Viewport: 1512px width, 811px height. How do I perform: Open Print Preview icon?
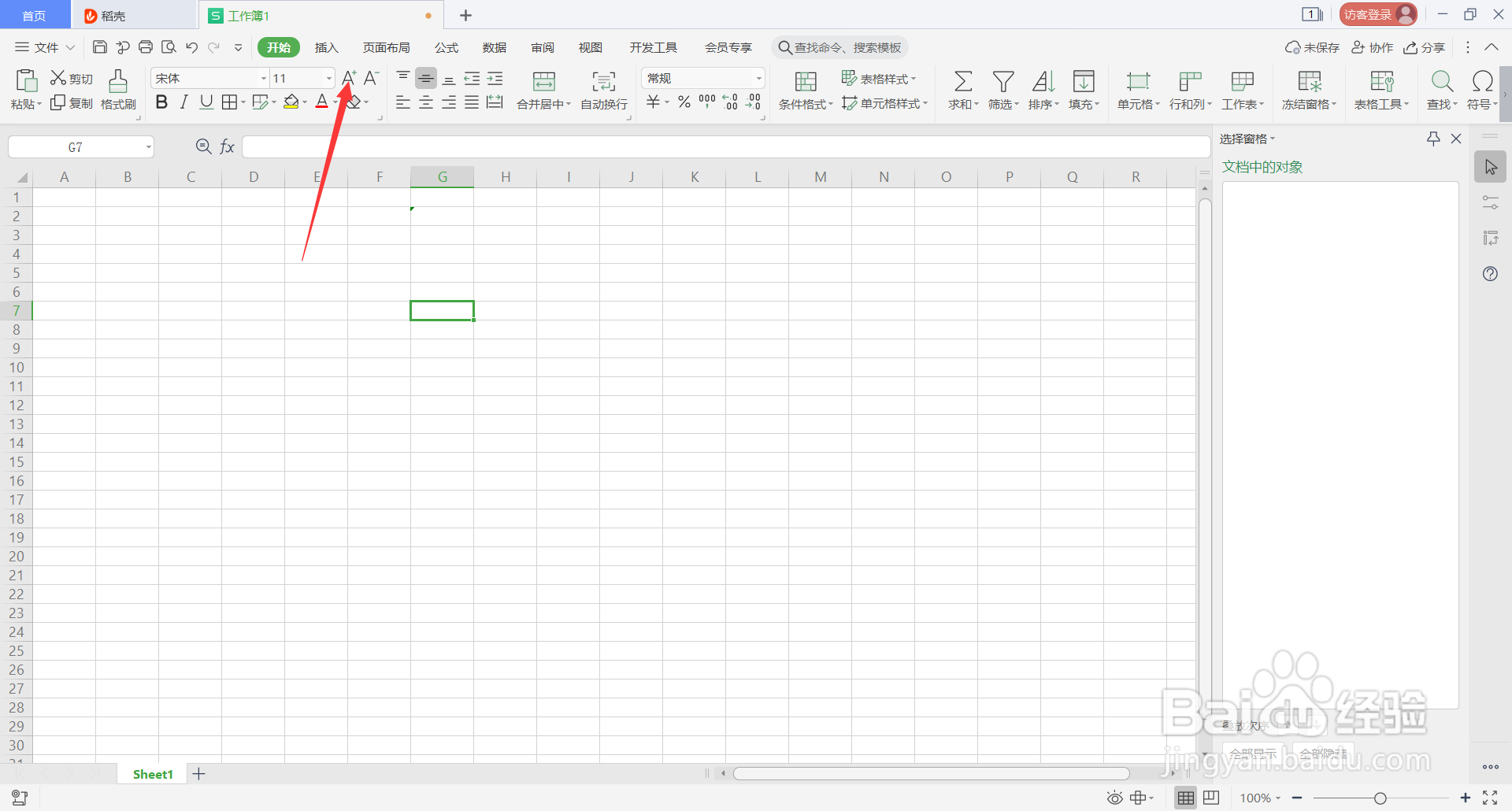[169, 47]
